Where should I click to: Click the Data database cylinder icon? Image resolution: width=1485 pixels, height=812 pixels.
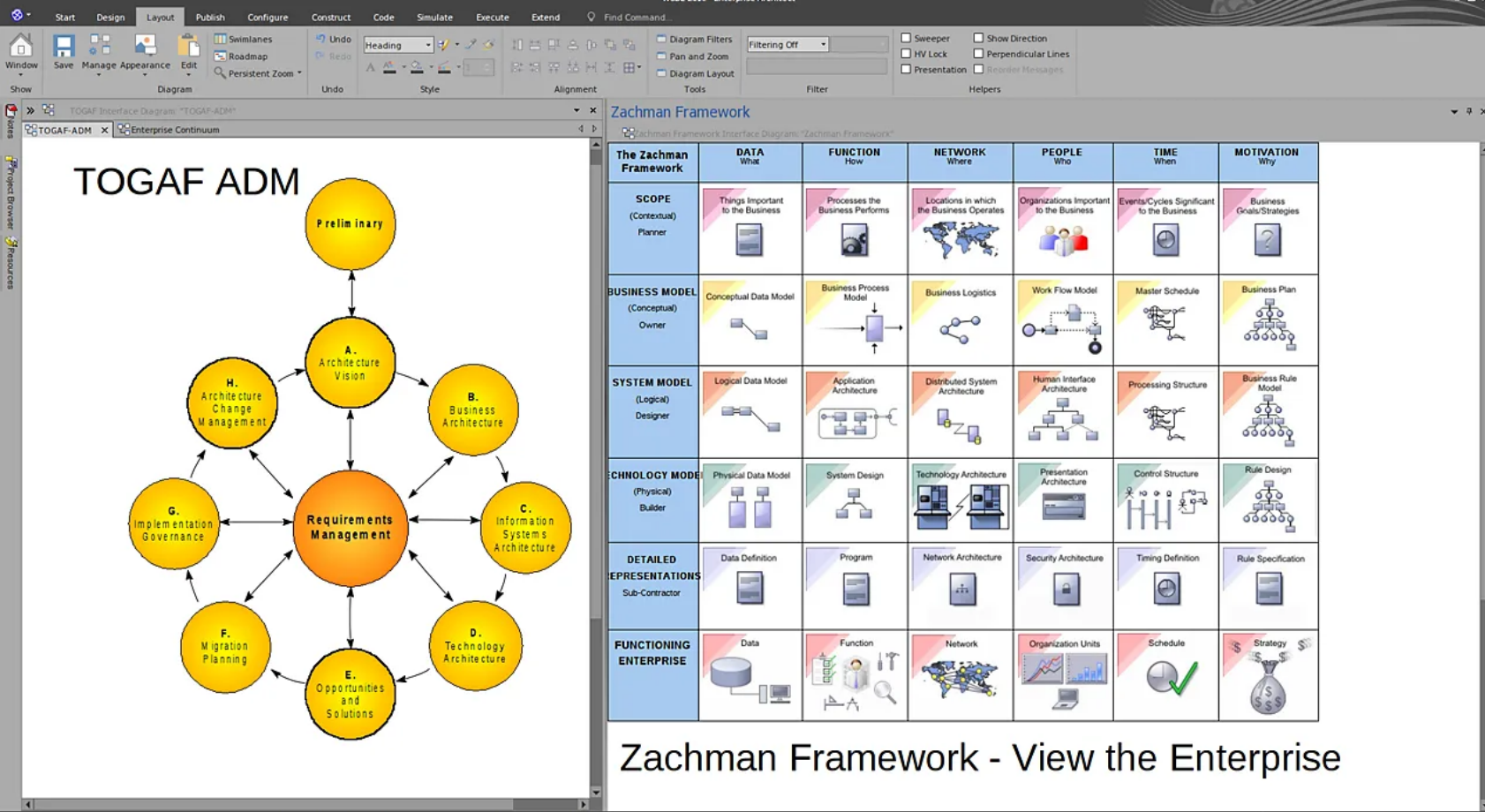730,673
